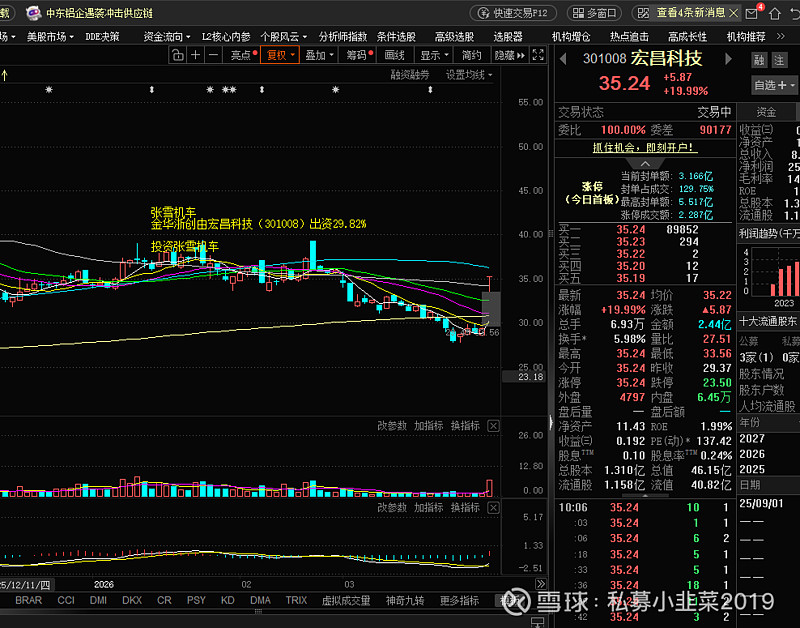The height and width of the screenshot is (628, 800).
Task: Click 改参数 in volume panel
Action: 392,426
